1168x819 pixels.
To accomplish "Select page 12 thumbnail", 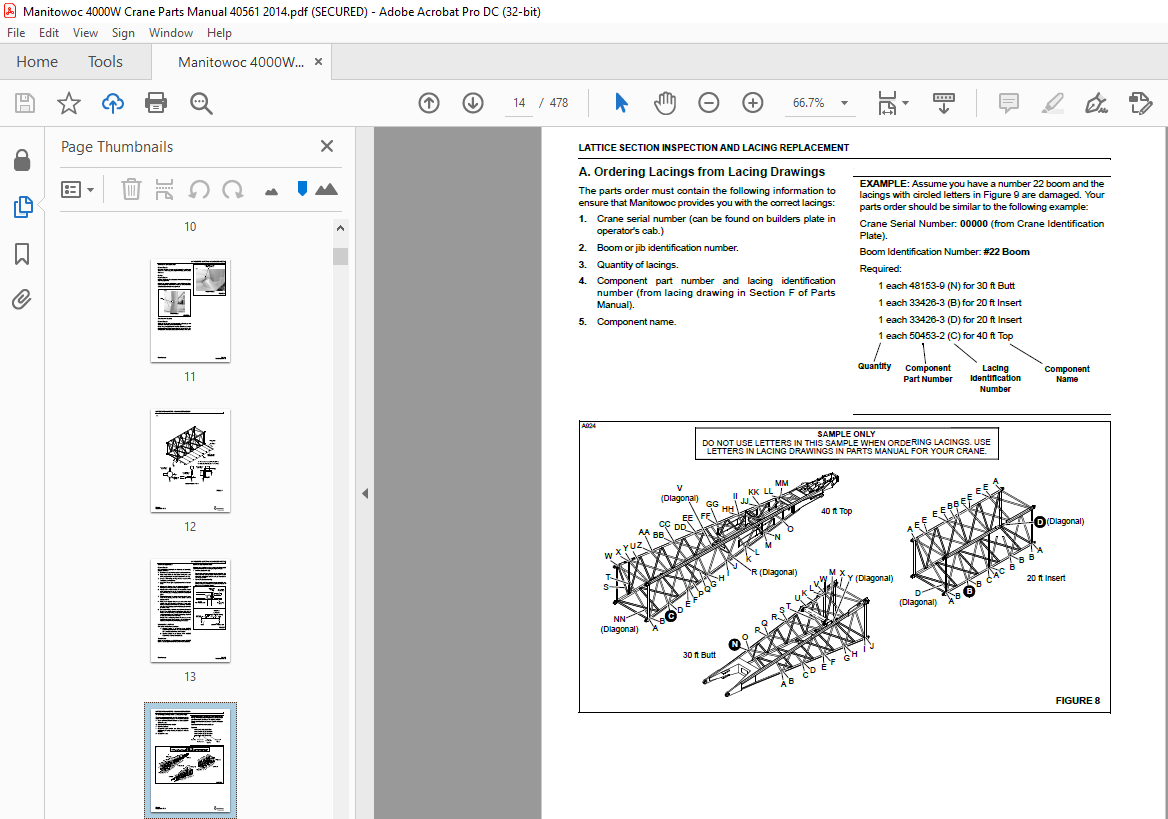I will [190, 461].
